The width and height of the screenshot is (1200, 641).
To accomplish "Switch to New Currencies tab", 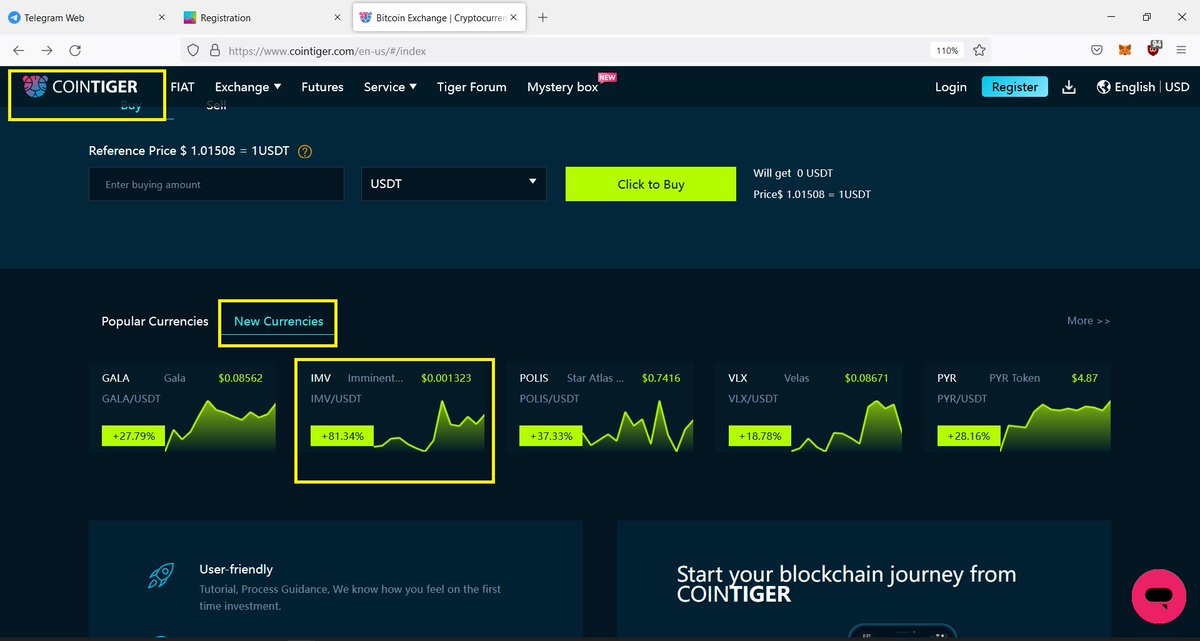I will [x=279, y=321].
